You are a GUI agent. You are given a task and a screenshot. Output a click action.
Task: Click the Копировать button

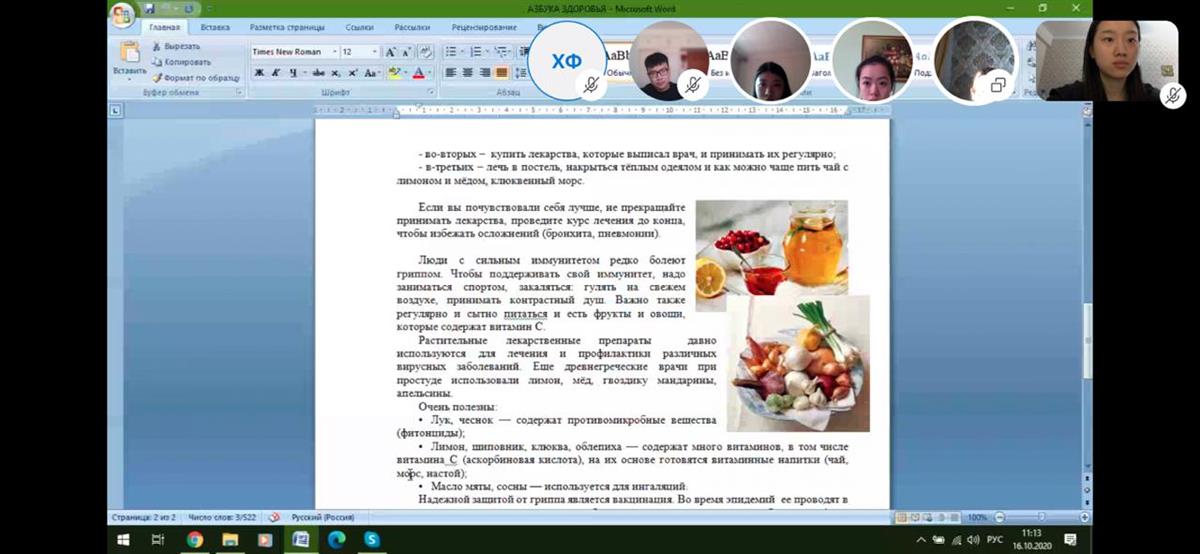187,62
